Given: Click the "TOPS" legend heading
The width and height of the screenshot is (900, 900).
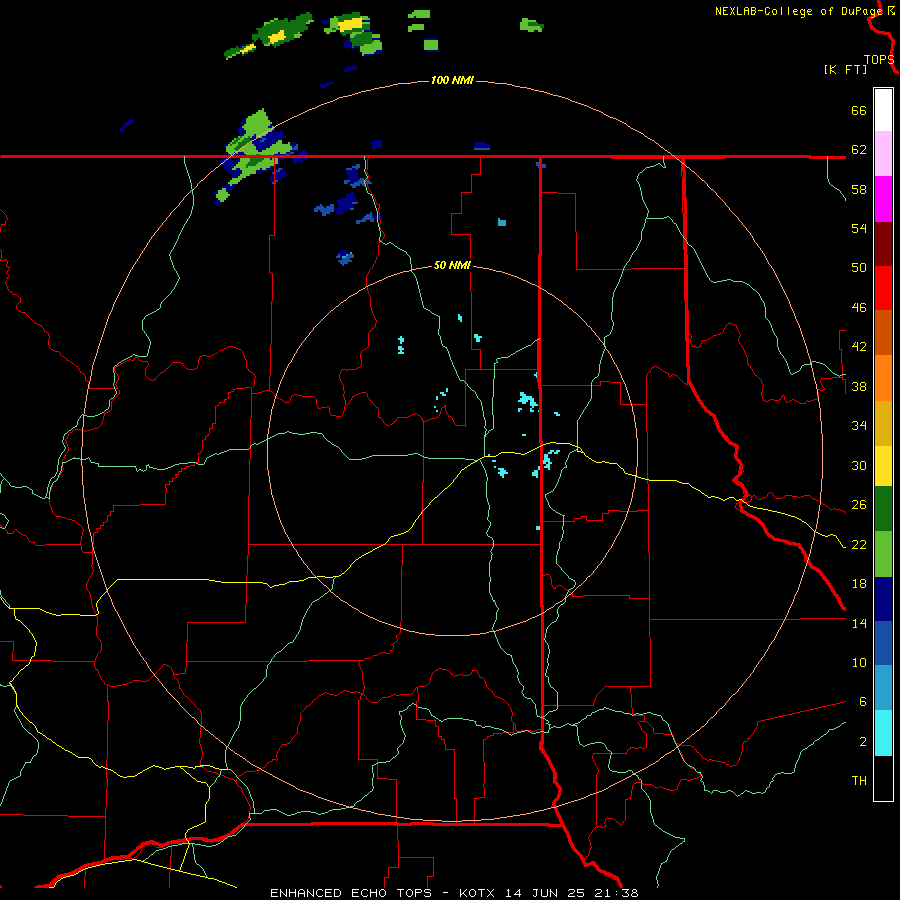Looking at the screenshot, I should pyautogui.click(x=879, y=60).
